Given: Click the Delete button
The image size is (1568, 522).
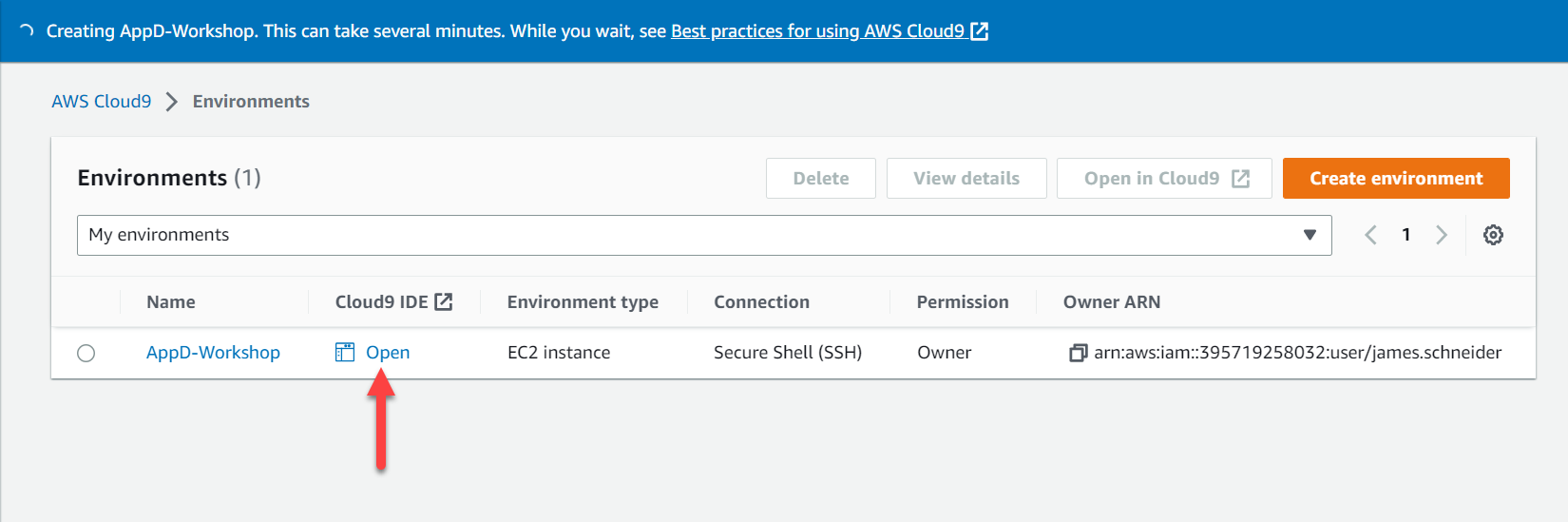Looking at the screenshot, I should coord(821,179).
